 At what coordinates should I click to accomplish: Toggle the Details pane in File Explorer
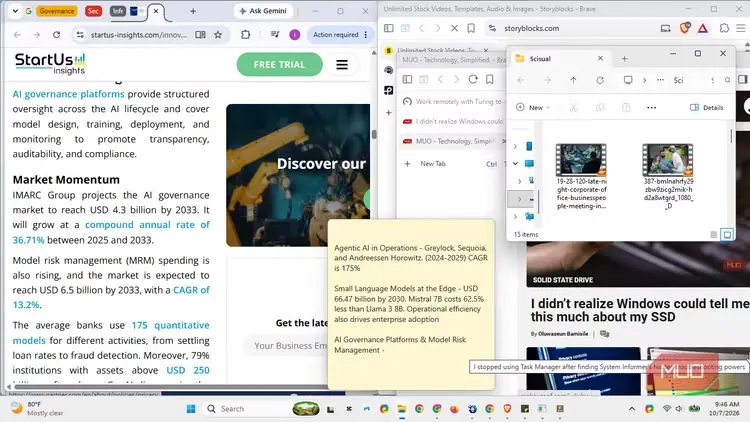706,108
